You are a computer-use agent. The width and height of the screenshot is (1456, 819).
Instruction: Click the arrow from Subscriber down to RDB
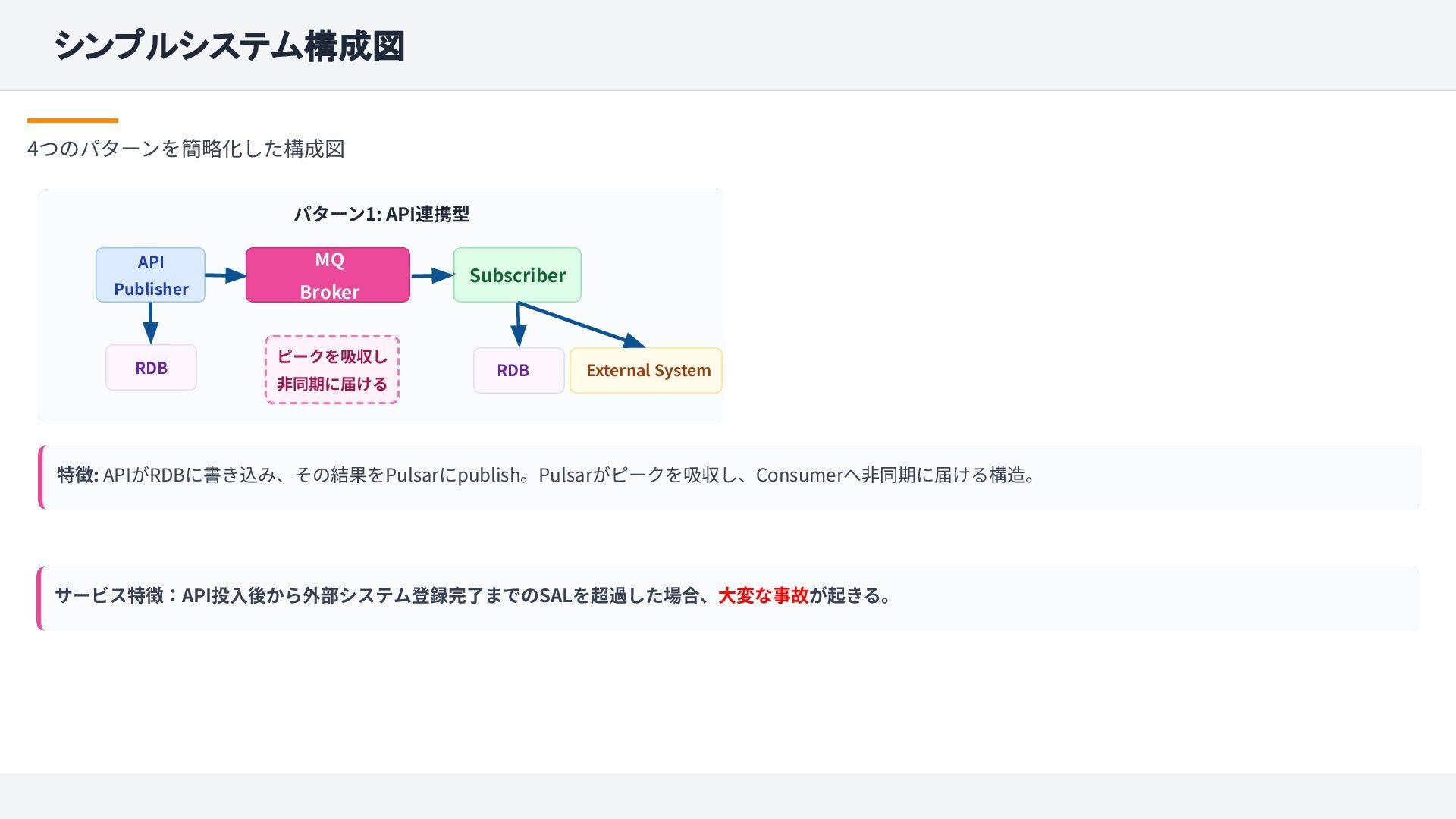(x=518, y=325)
